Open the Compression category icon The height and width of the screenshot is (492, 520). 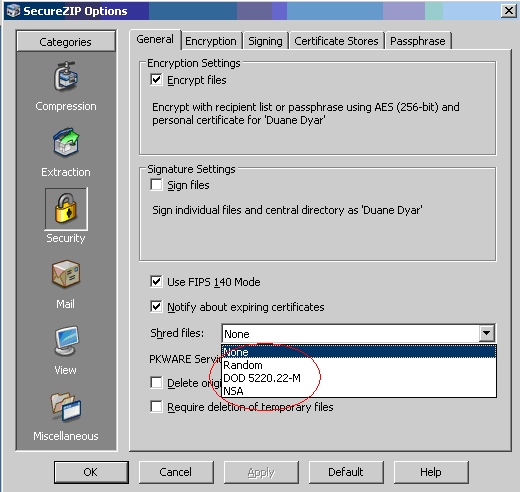pyautogui.click(x=66, y=76)
